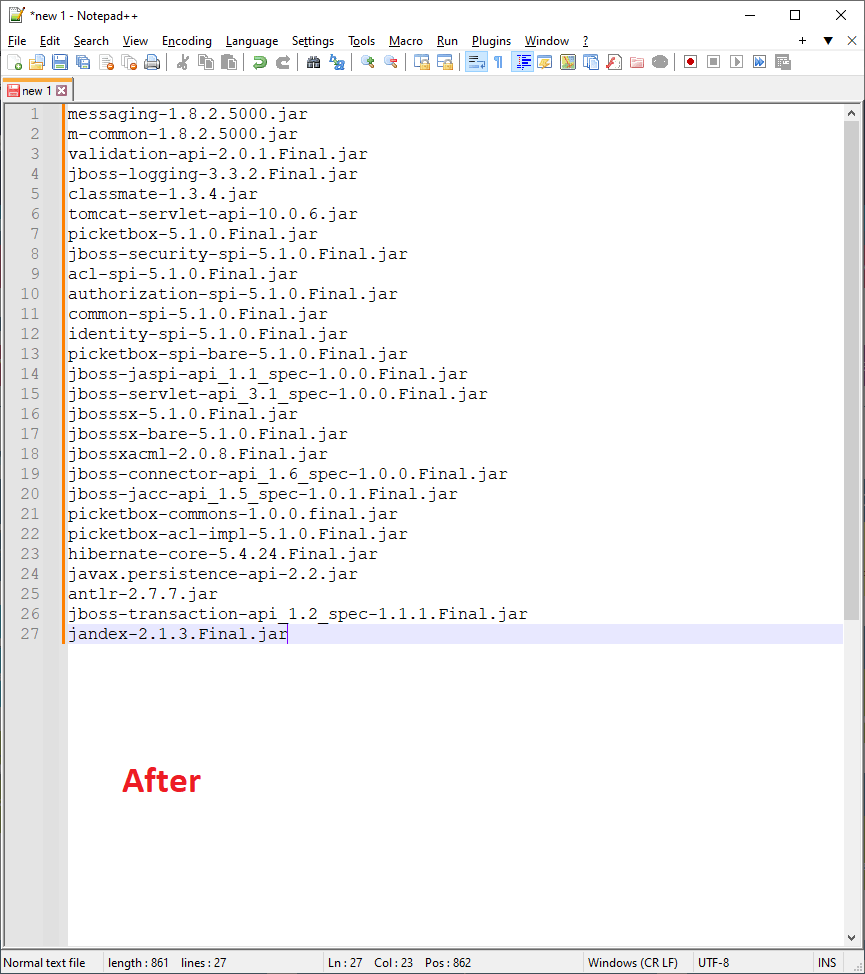Screen dimensions: 865x974
Task: Click the Plugins menu entry
Action: tap(491, 41)
